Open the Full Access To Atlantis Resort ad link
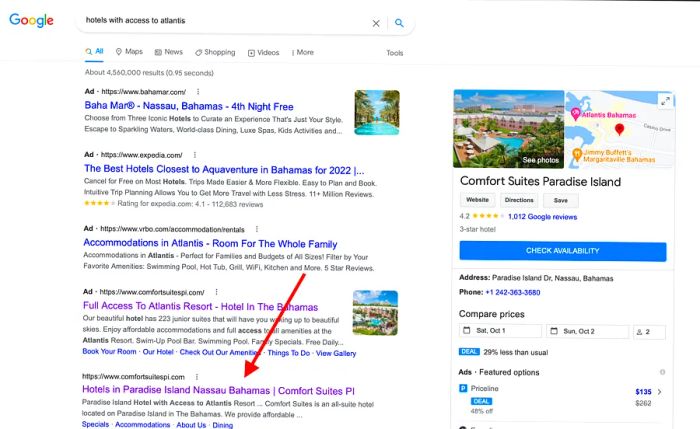The width and height of the screenshot is (700, 429). point(200,306)
